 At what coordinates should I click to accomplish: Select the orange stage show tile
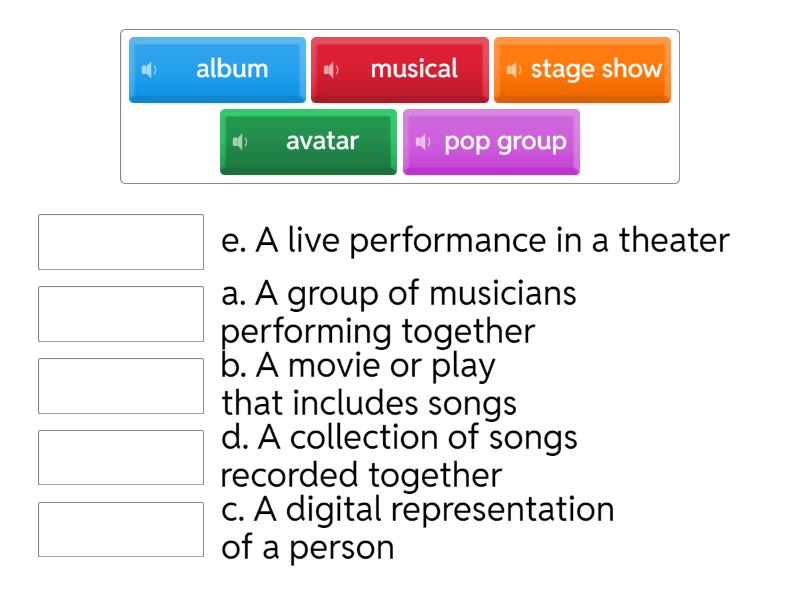[x=583, y=69]
